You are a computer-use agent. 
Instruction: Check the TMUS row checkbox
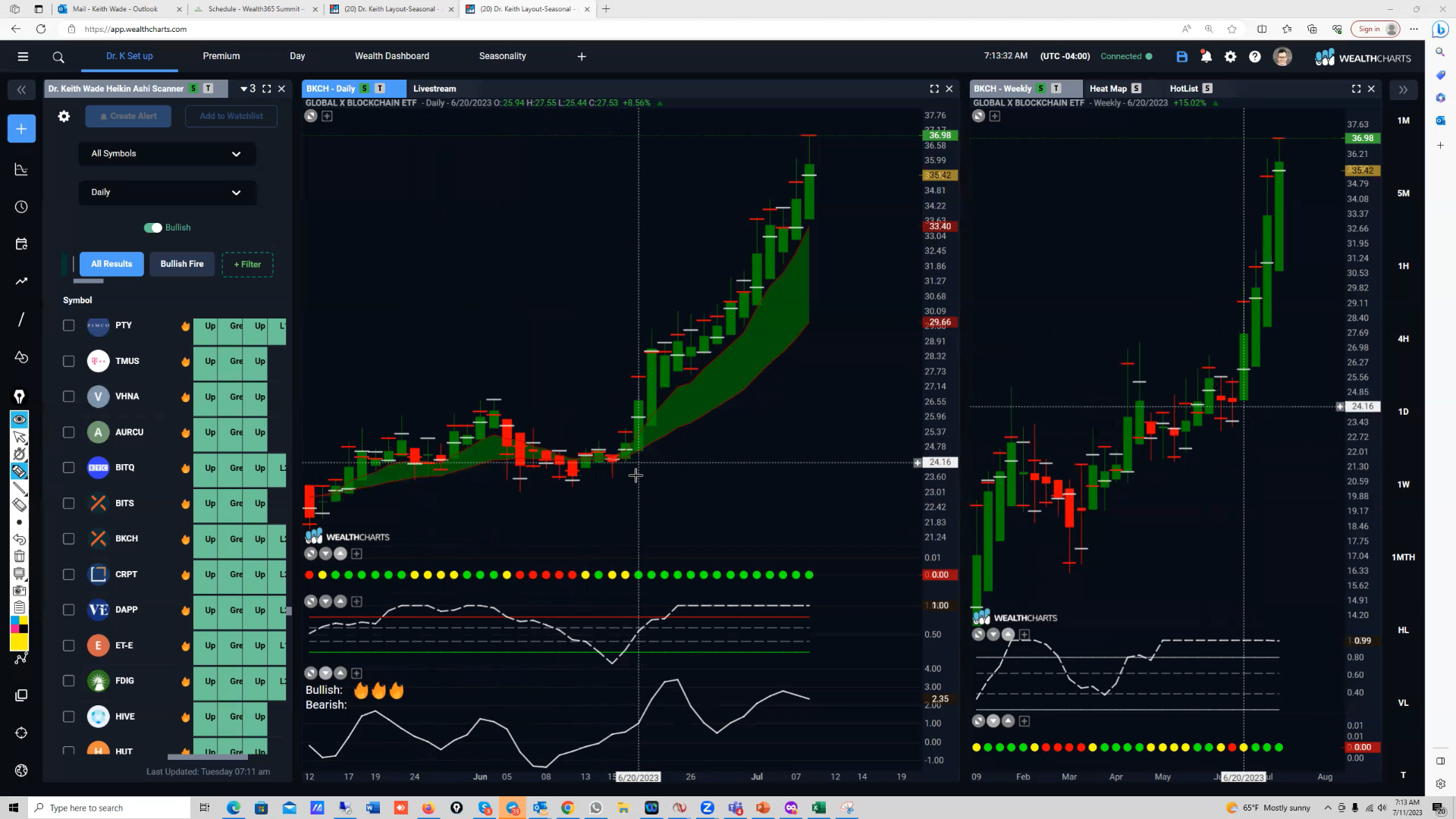pyautogui.click(x=69, y=361)
